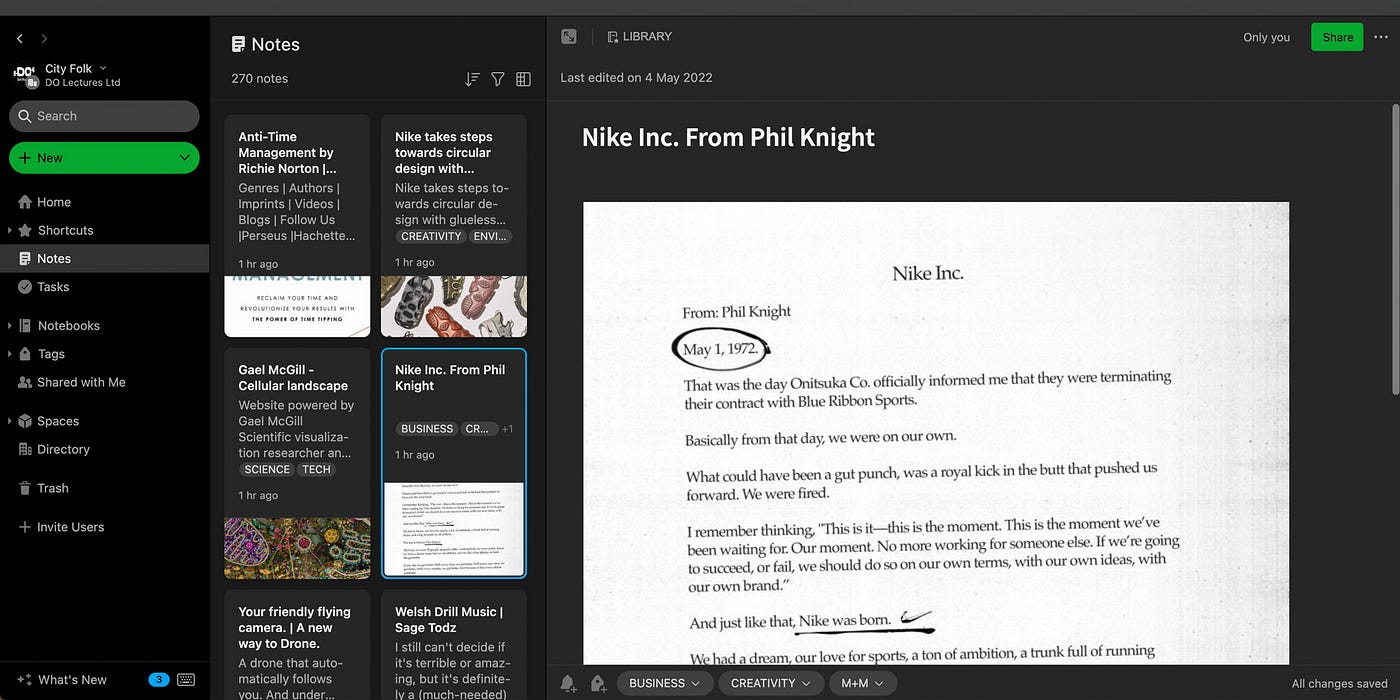The height and width of the screenshot is (700, 1400).
Task: Open the M+M tag dropdown
Action: click(863, 684)
